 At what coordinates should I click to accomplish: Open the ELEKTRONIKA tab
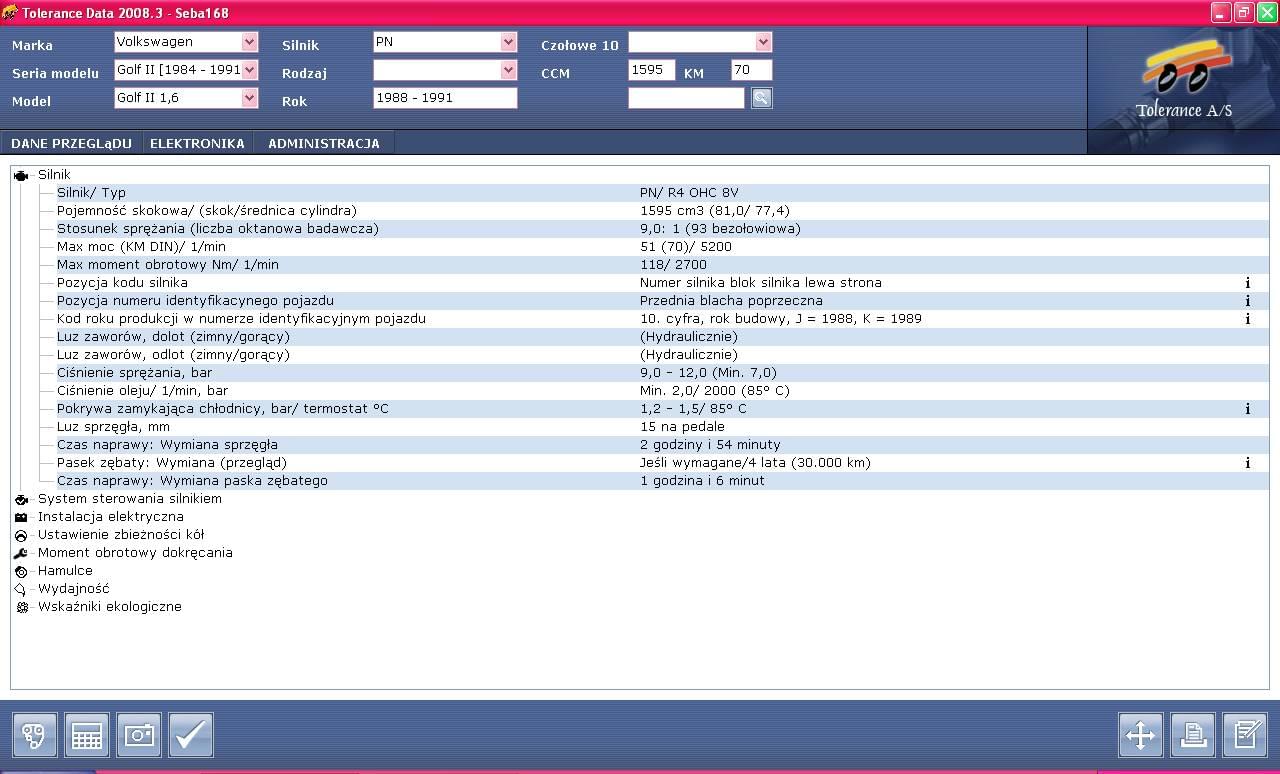click(x=197, y=143)
